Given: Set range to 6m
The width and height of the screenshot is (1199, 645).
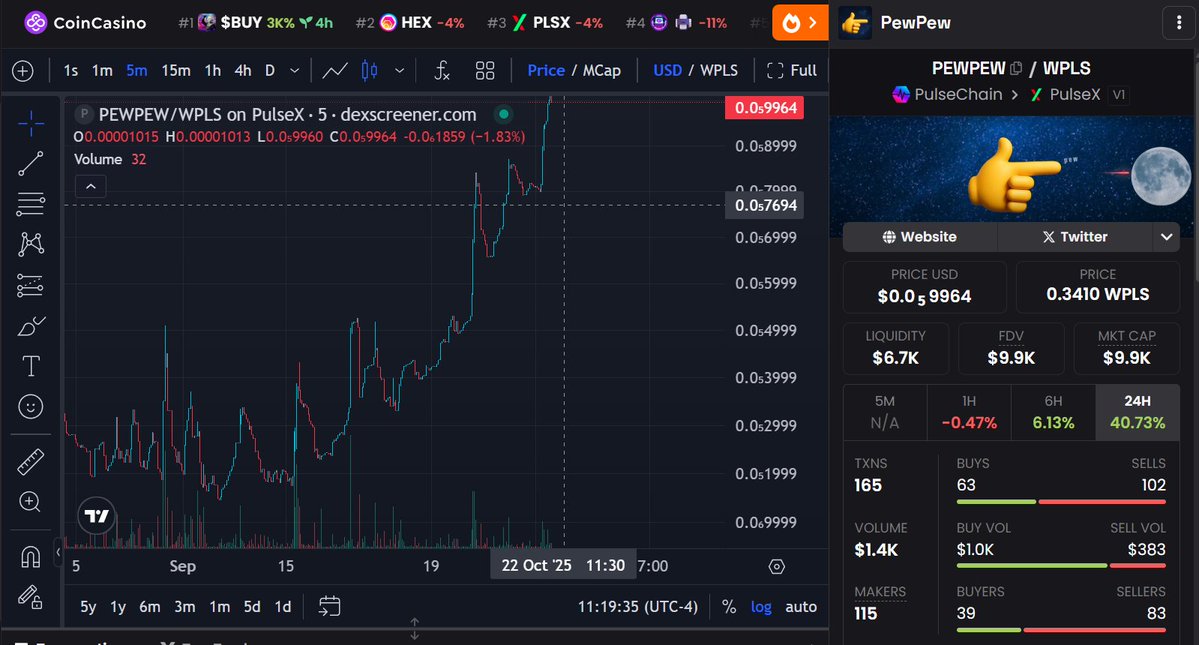Looking at the screenshot, I should 150,607.
